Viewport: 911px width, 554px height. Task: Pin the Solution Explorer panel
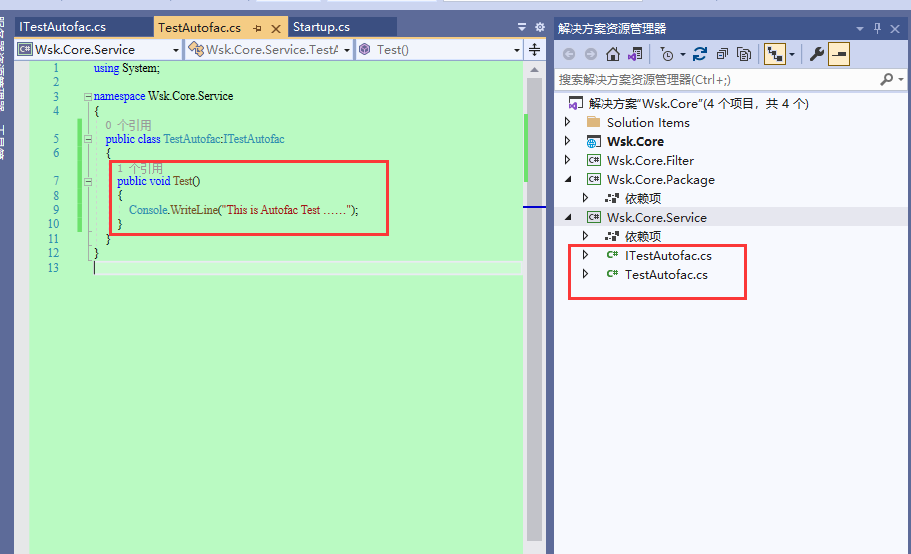click(877, 28)
